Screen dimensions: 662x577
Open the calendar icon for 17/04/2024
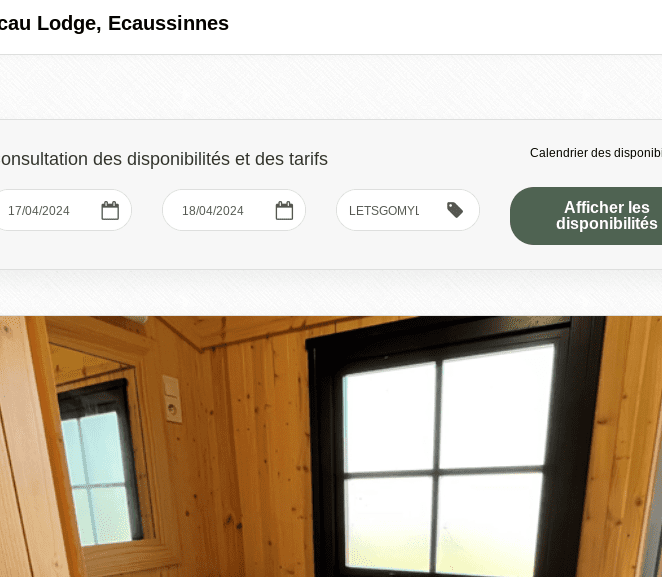[110, 210]
